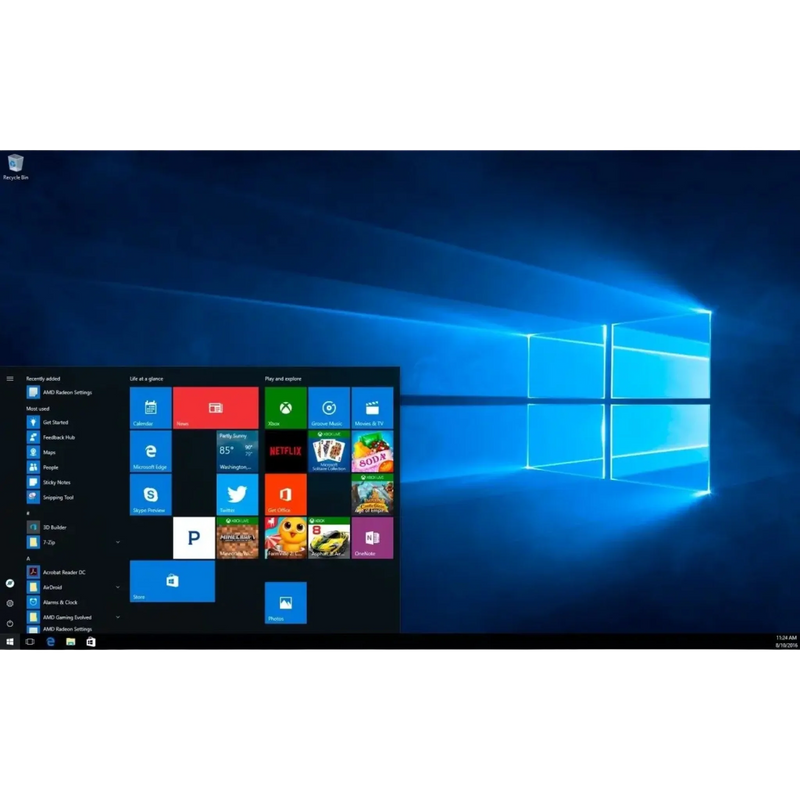The height and width of the screenshot is (800, 800).
Task: Open the Skype Preview tile
Action: click(150, 494)
